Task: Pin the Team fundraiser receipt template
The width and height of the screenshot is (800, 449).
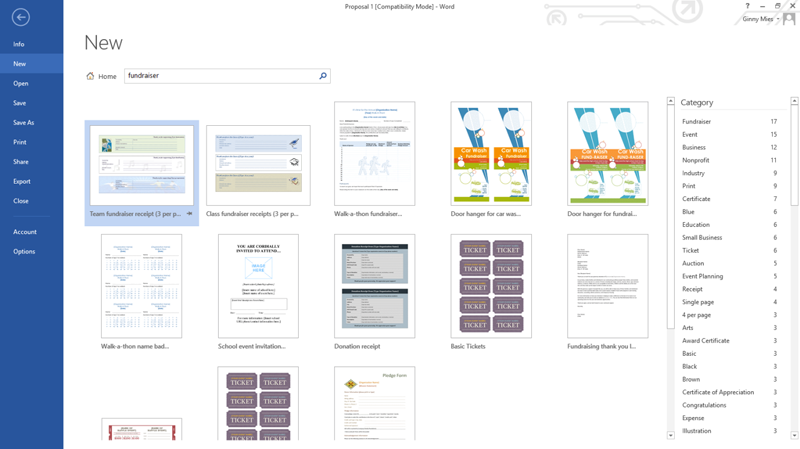Action: [189, 214]
